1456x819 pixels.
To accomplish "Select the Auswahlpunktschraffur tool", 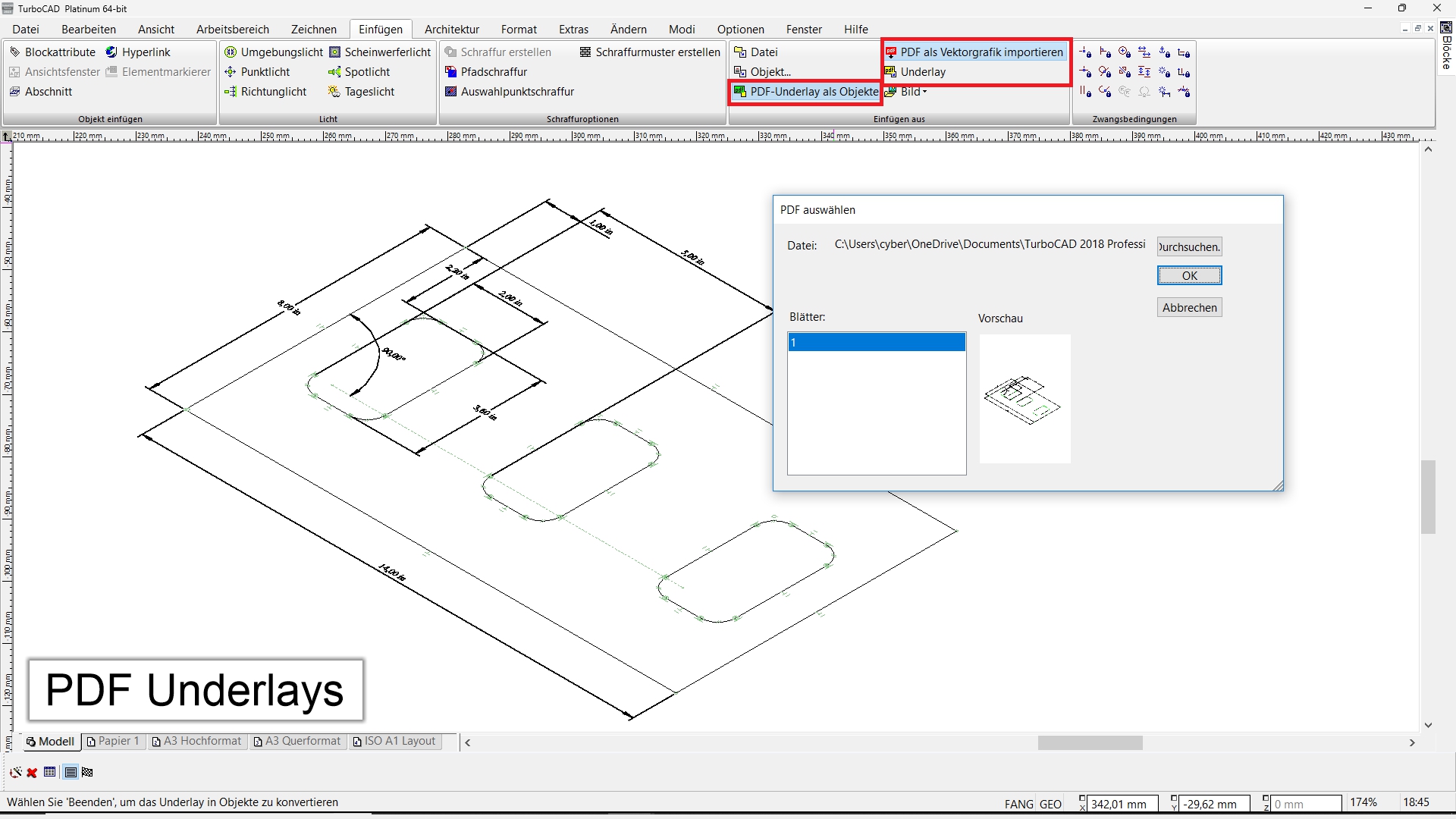I will click(510, 92).
